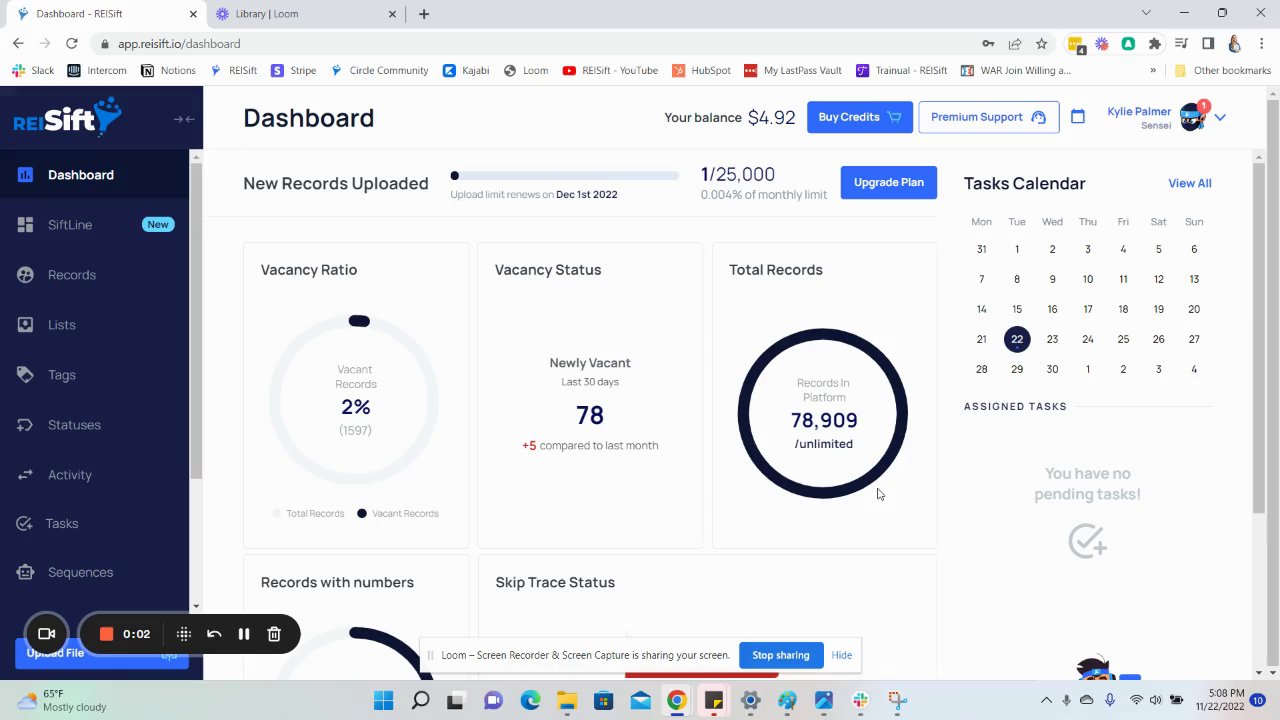Open a new browser tab
Viewport: 1280px width, 720px height.
click(424, 14)
